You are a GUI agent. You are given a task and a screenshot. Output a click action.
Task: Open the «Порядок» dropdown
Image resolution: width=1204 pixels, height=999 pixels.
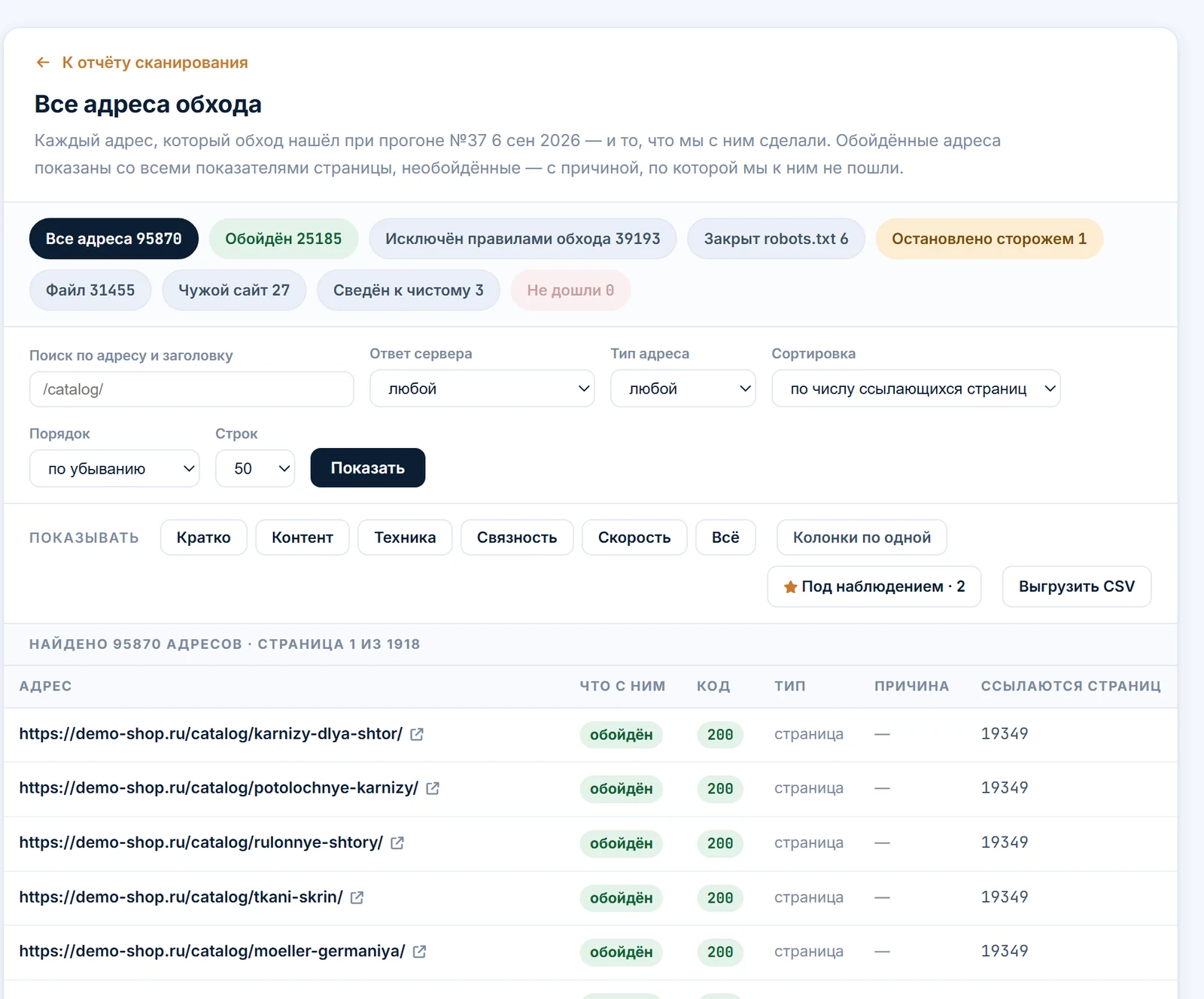click(x=114, y=468)
